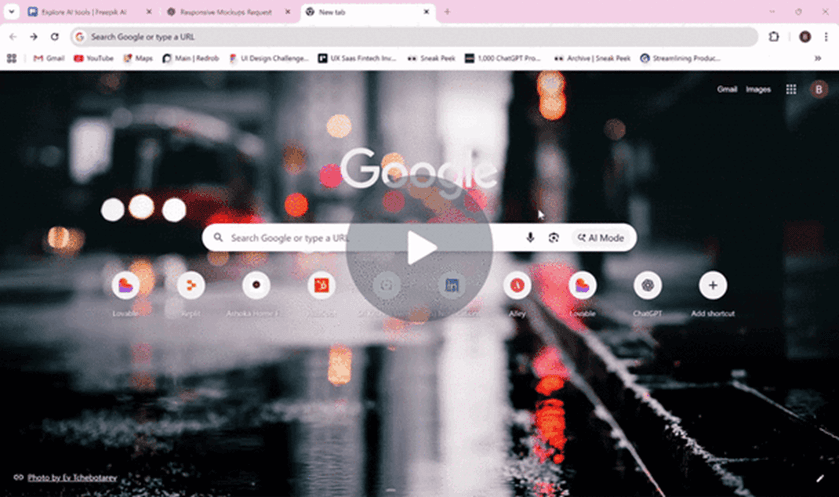The height and width of the screenshot is (497, 839).
Task: Close the New tab tab
Action: click(x=426, y=12)
